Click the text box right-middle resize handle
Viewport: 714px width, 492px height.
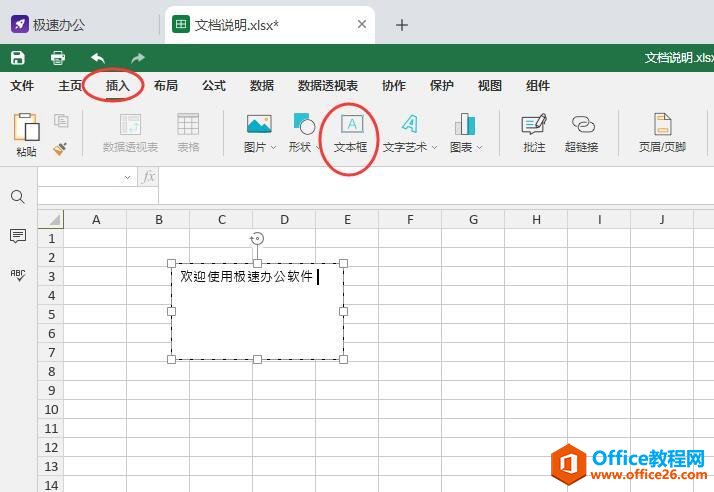tap(343, 311)
